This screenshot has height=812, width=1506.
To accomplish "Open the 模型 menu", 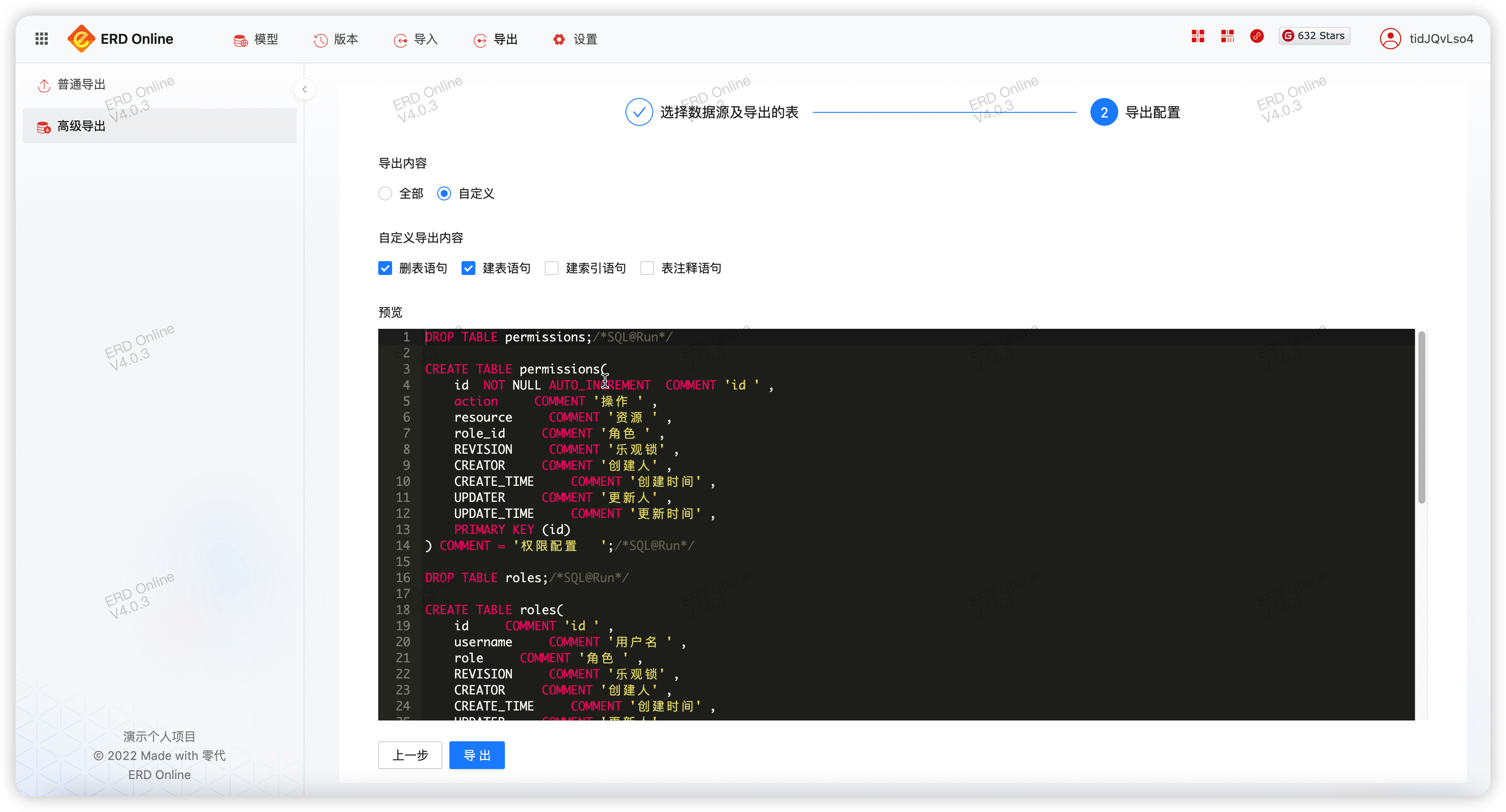I will coord(256,39).
